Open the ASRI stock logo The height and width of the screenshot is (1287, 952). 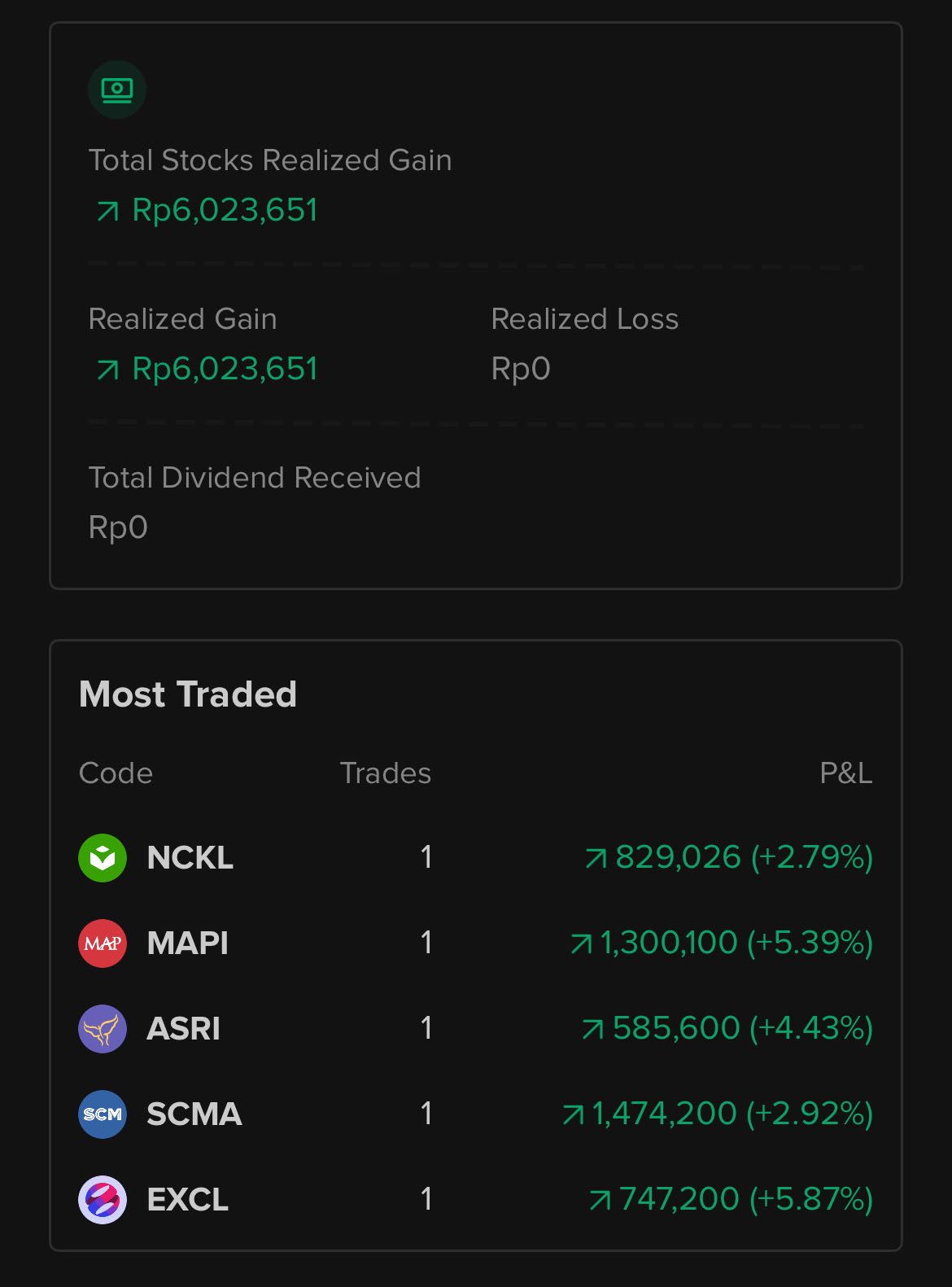click(x=103, y=1029)
